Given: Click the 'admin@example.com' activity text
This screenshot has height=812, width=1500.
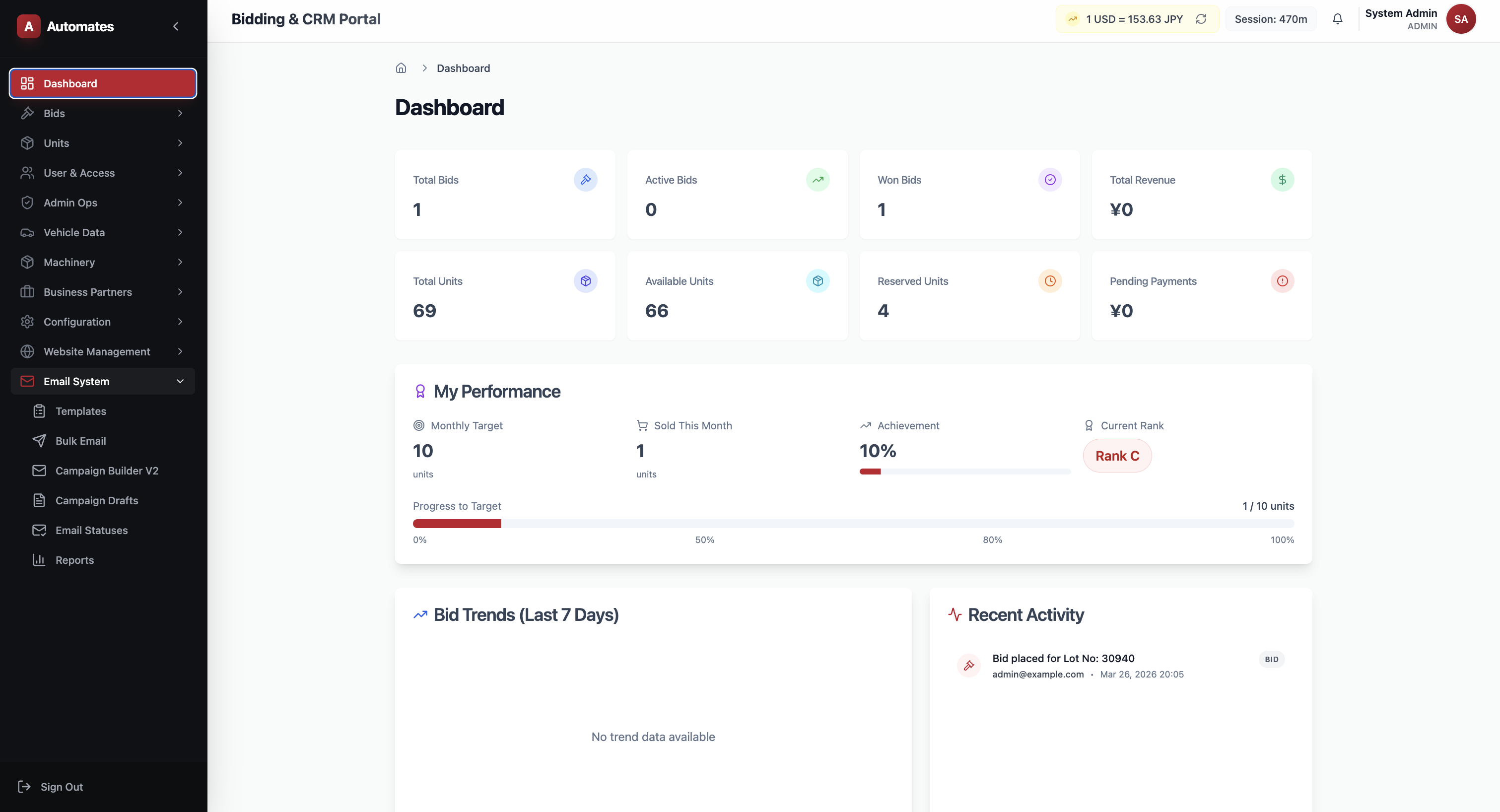Looking at the screenshot, I should pos(1038,674).
